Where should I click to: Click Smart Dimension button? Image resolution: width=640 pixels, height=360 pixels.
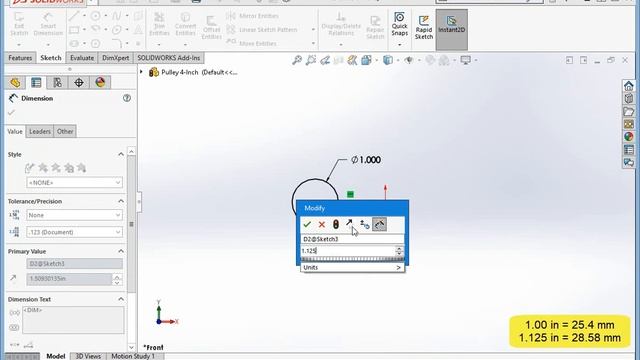point(48,24)
